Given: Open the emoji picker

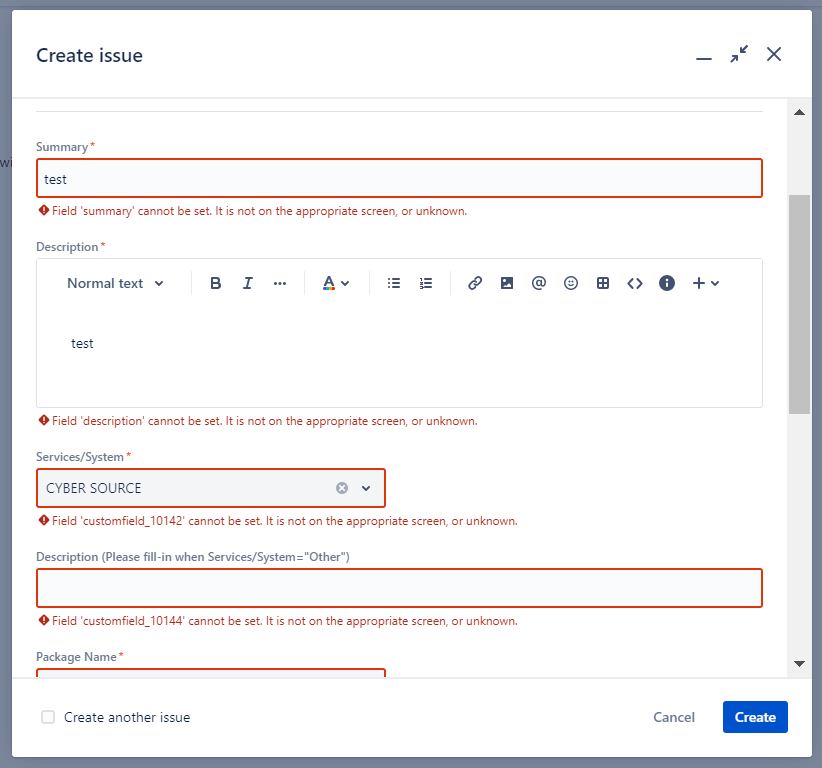Looking at the screenshot, I should click(x=571, y=283).
